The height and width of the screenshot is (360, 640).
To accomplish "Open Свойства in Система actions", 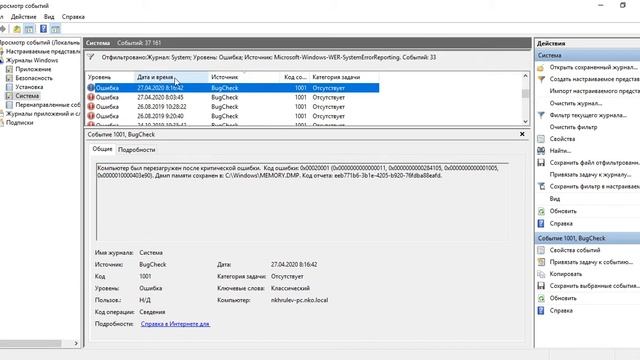I will click(x=562, y=139).
